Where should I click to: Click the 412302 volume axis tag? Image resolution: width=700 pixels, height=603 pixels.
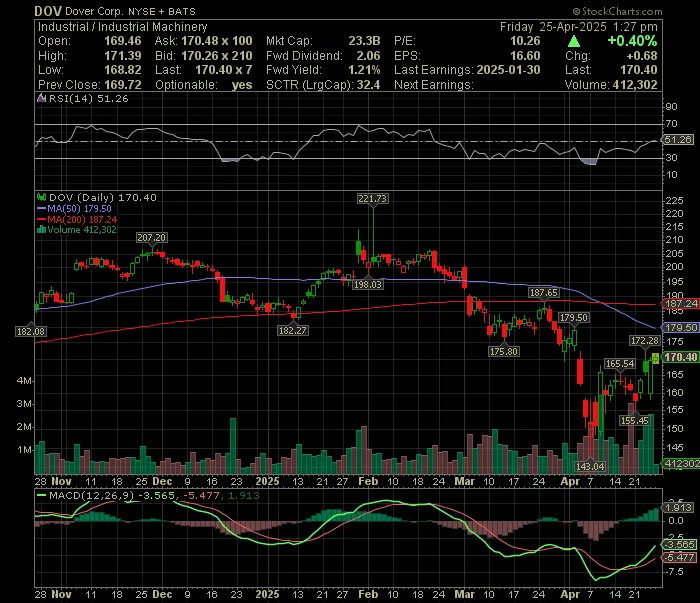[681, 464]
